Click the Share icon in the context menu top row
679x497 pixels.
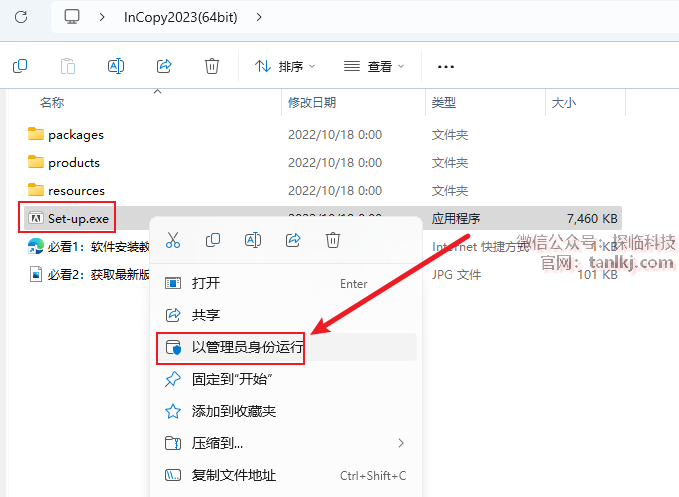pos(293,240)
